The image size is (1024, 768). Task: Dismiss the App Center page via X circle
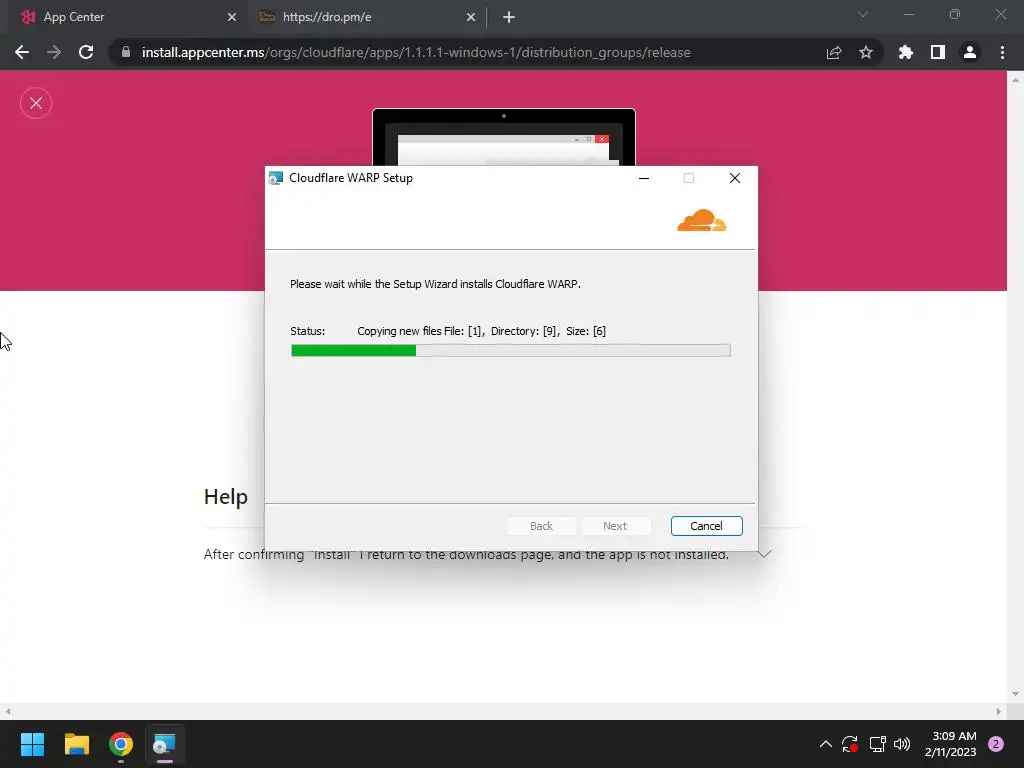click(x=36, y=103)
